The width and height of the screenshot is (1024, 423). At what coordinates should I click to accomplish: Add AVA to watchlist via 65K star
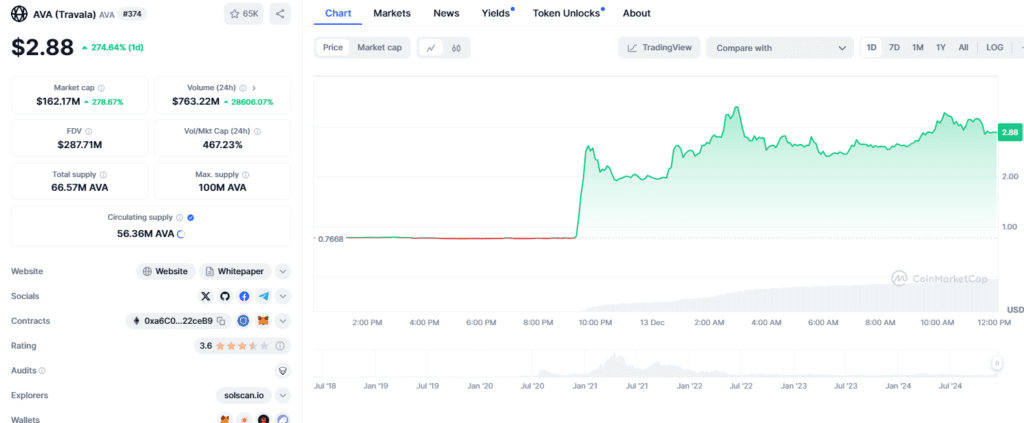coord(244,14)
